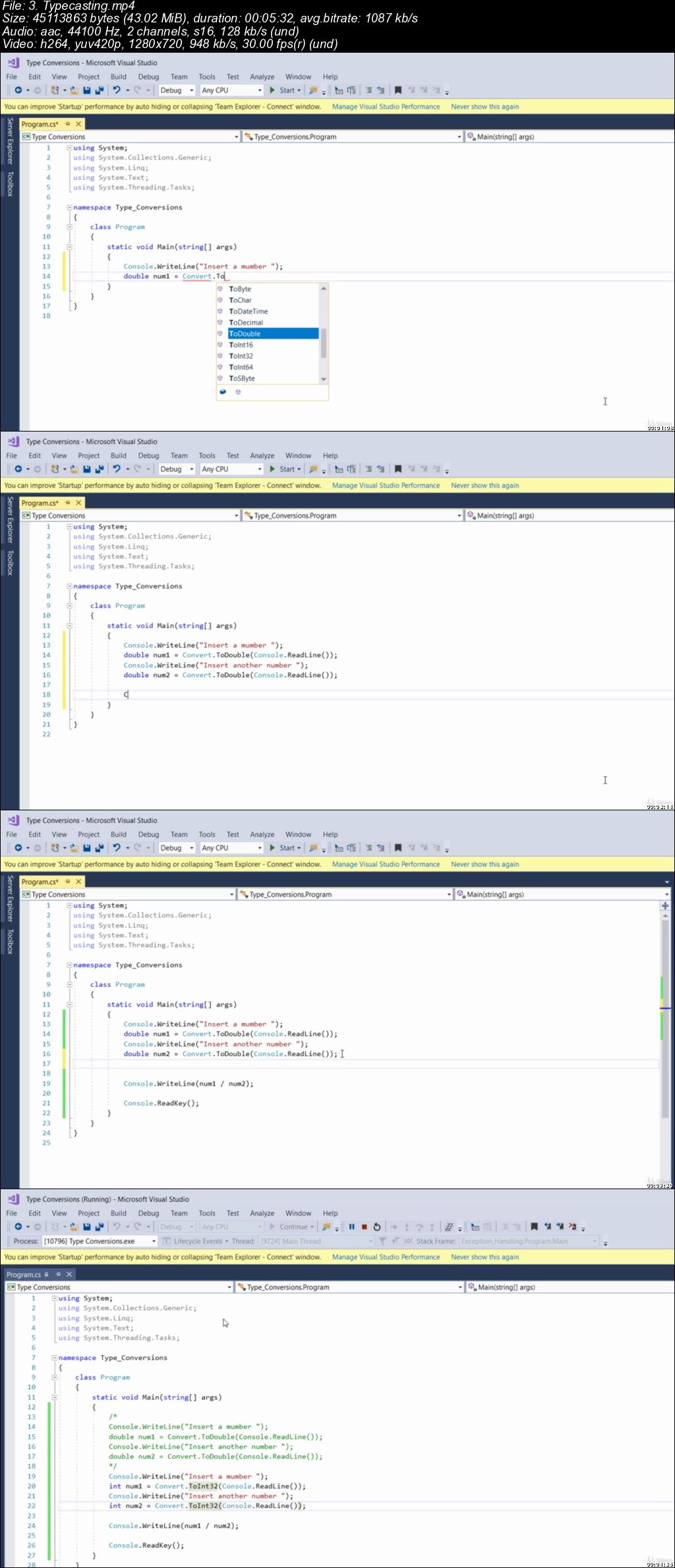Open the Start button's dropdown arrow, top frame
Screen dimensions: 675x1568
tap(299, 91)
